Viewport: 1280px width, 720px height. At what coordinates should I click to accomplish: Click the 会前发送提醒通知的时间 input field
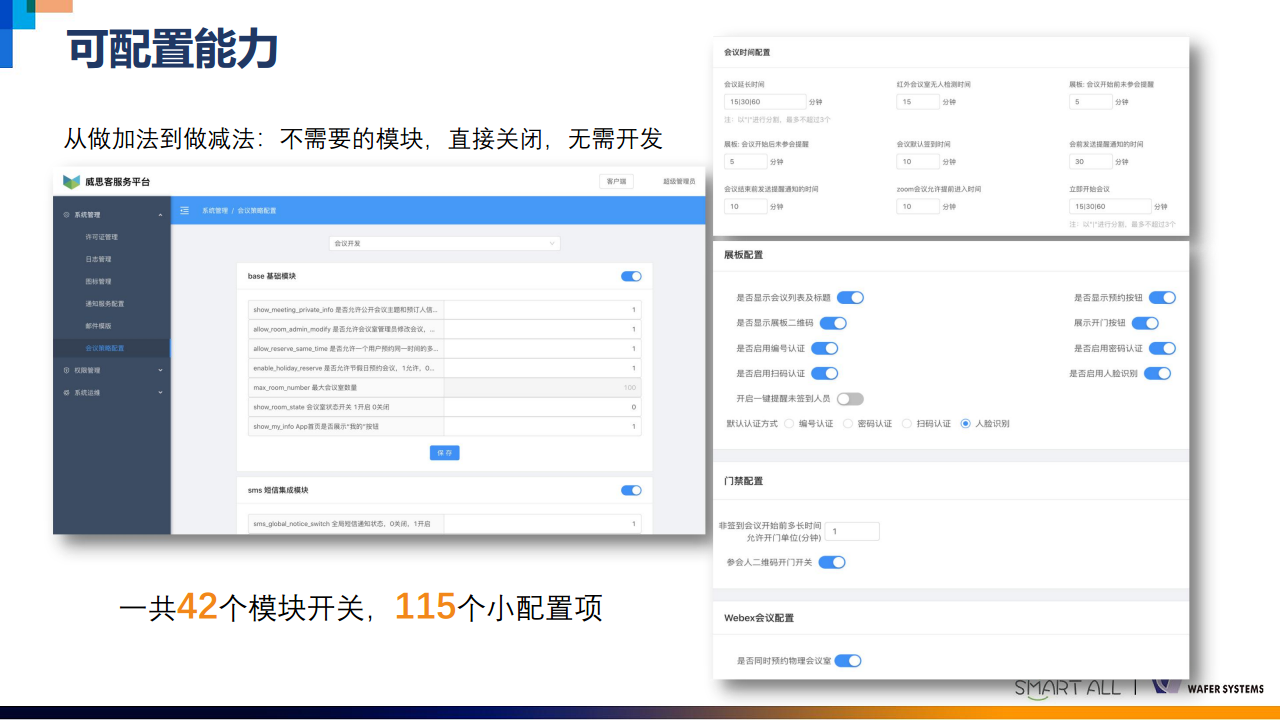click(x=1089, y=161)
